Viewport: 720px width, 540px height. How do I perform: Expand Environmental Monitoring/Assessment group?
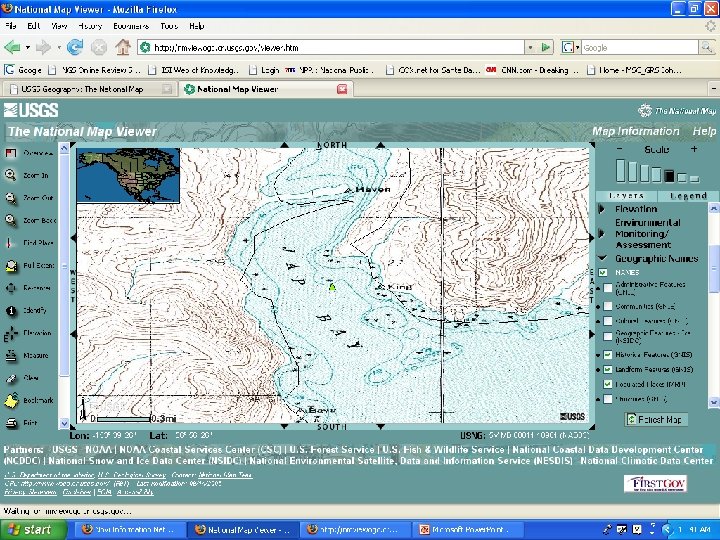[602, 234]
